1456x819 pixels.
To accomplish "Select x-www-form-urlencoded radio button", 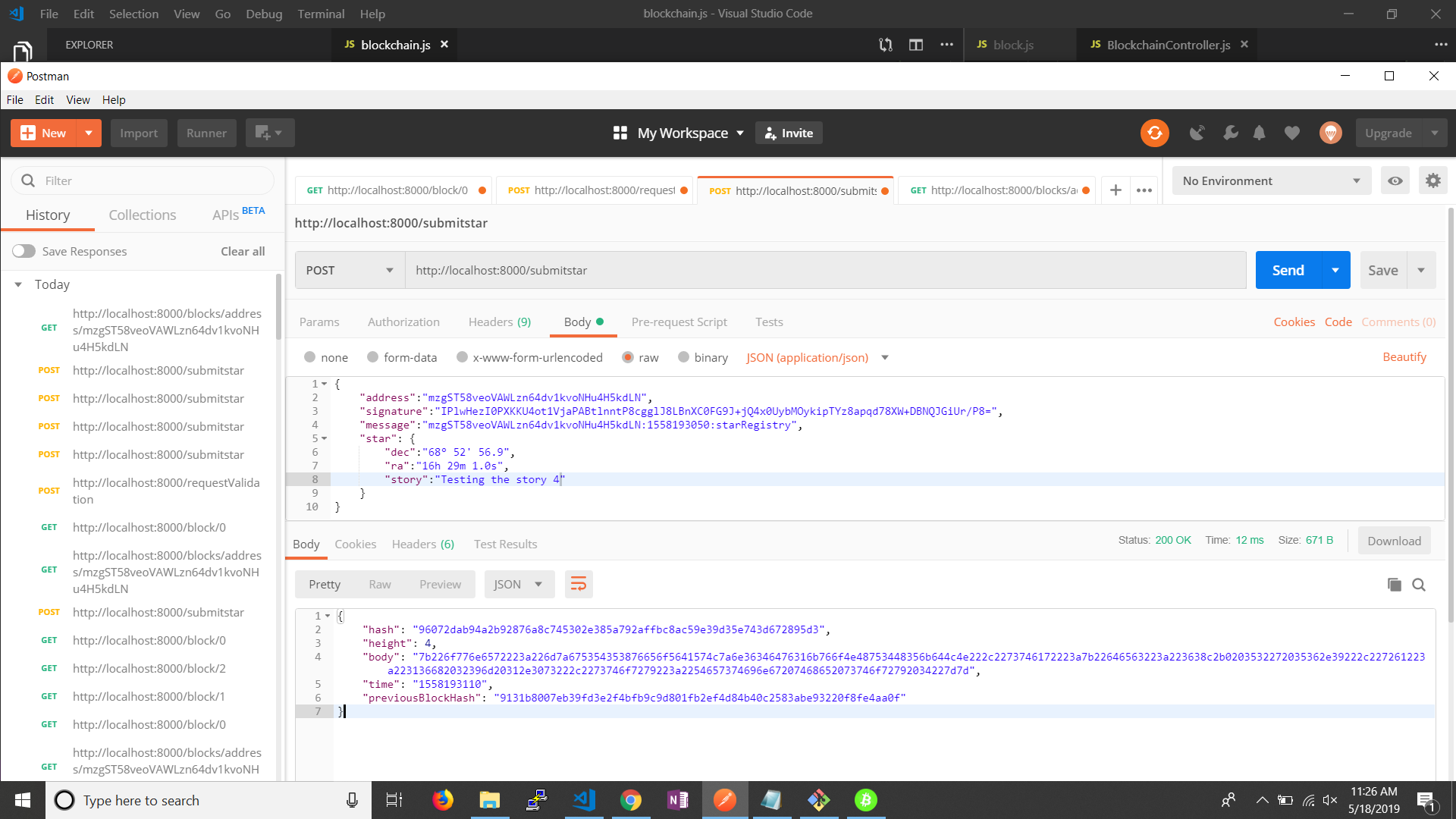I will [x=462, y=357].
